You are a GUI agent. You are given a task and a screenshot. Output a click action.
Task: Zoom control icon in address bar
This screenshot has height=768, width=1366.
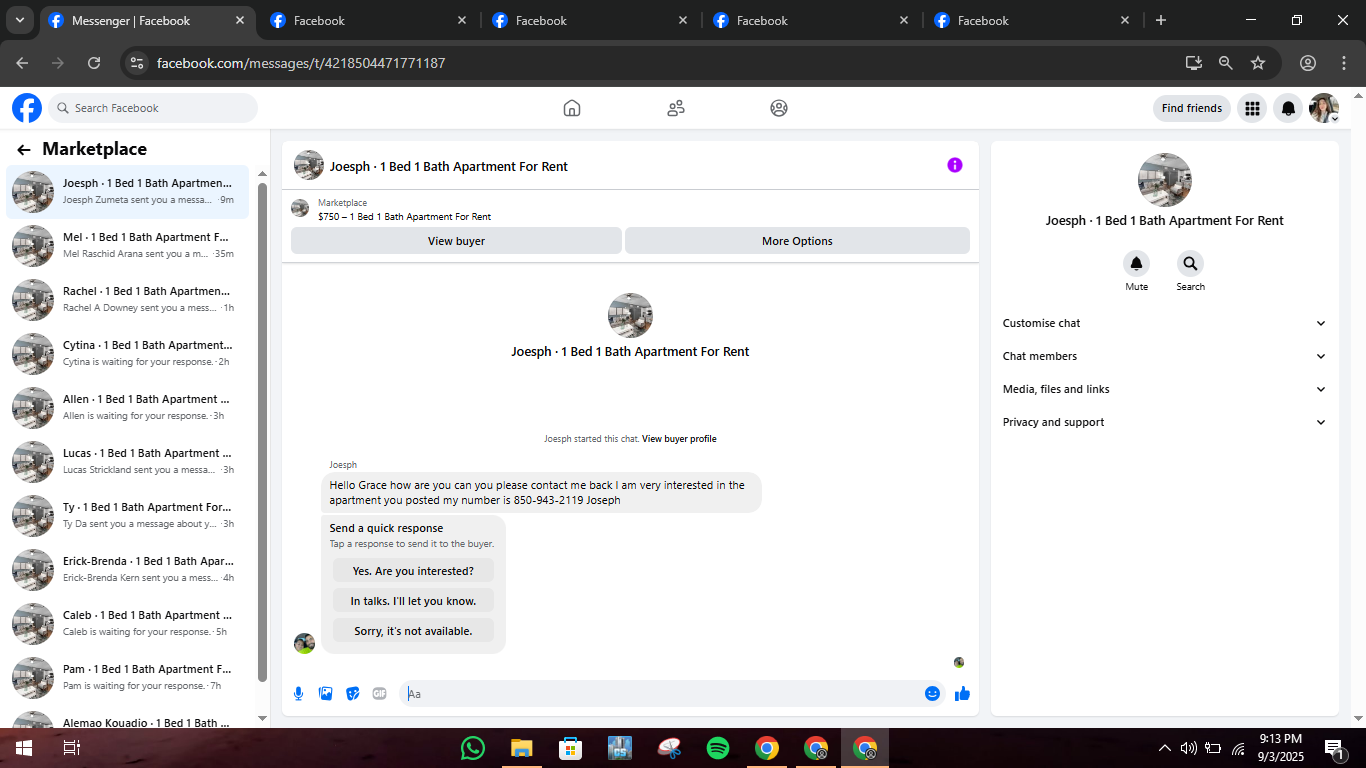1226,63
